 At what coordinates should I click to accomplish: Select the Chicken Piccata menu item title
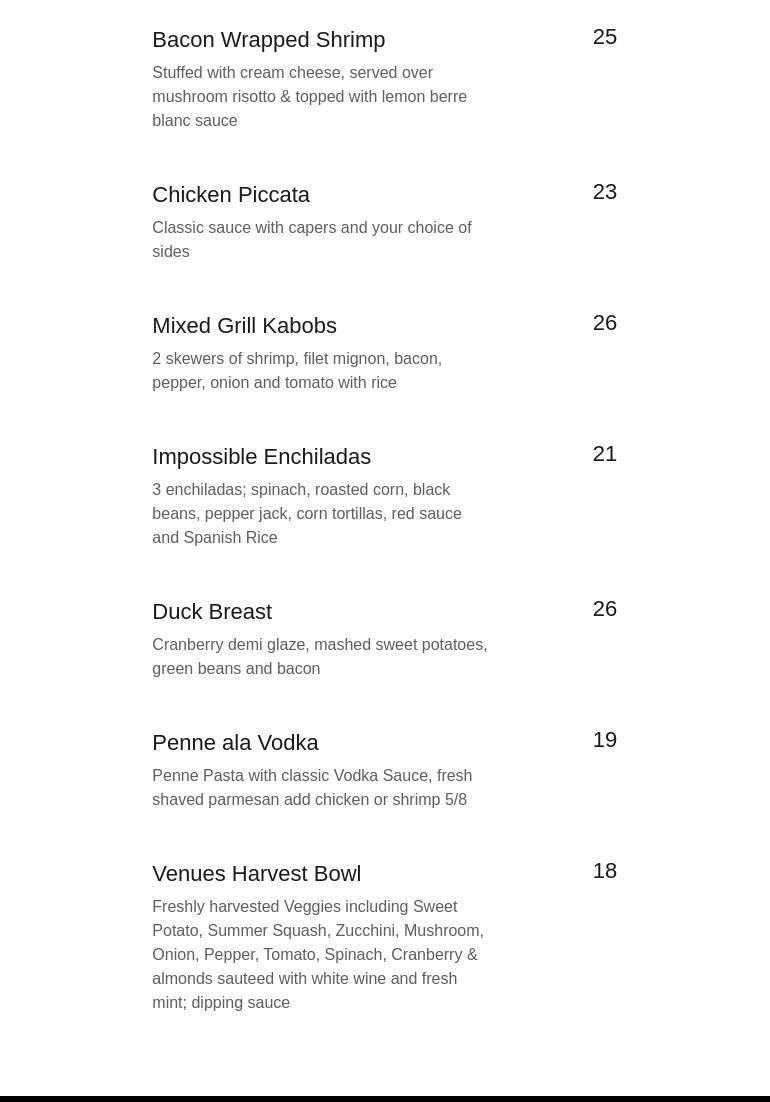[x=231, y=195]
